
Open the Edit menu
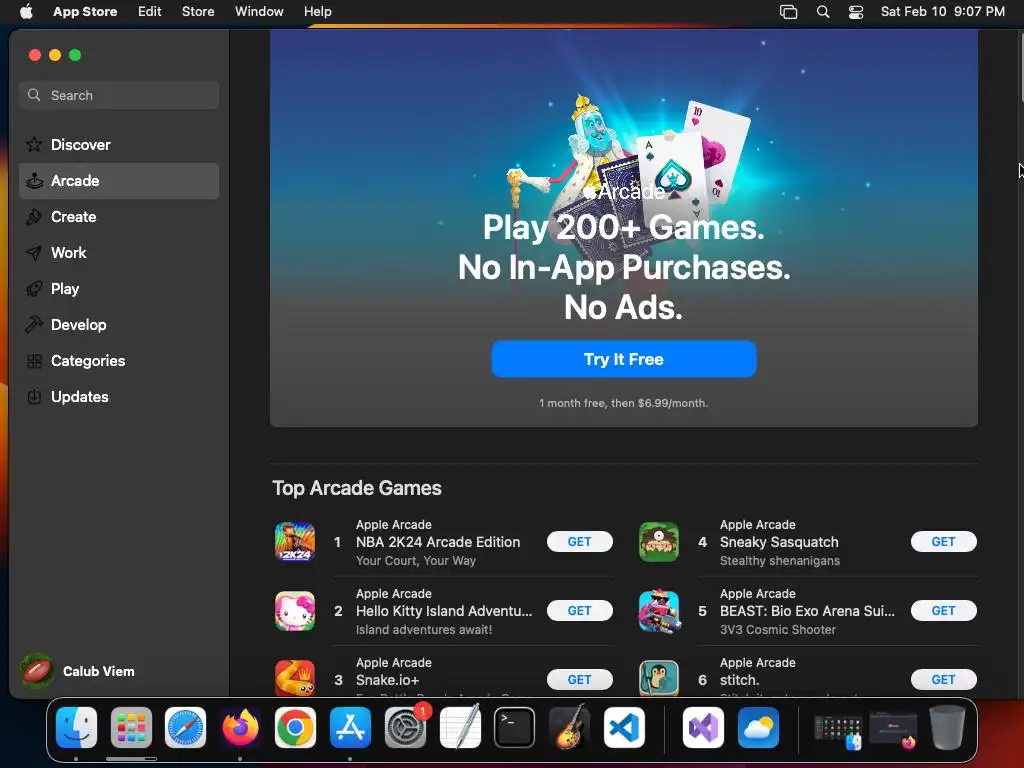[150, 12]
